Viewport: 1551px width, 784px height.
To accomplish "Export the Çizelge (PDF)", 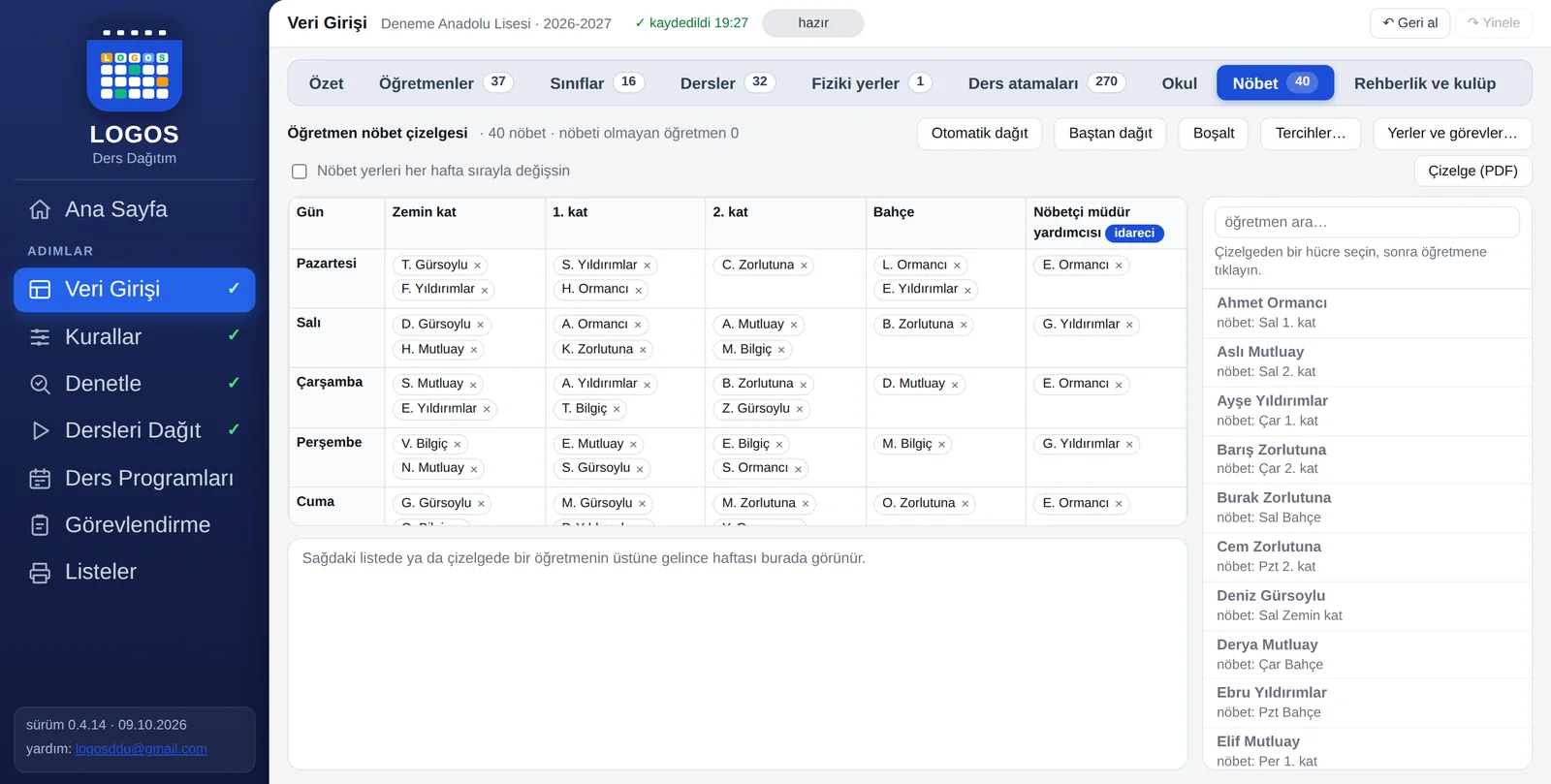I will coord(1472,172).
